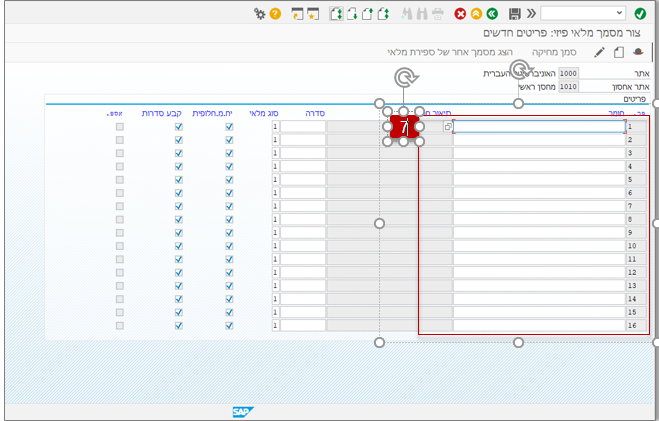The width and height of the screenshot is (659, 421).
Task: Click the stock type field in row 1
Action: (x=275, y=126)
